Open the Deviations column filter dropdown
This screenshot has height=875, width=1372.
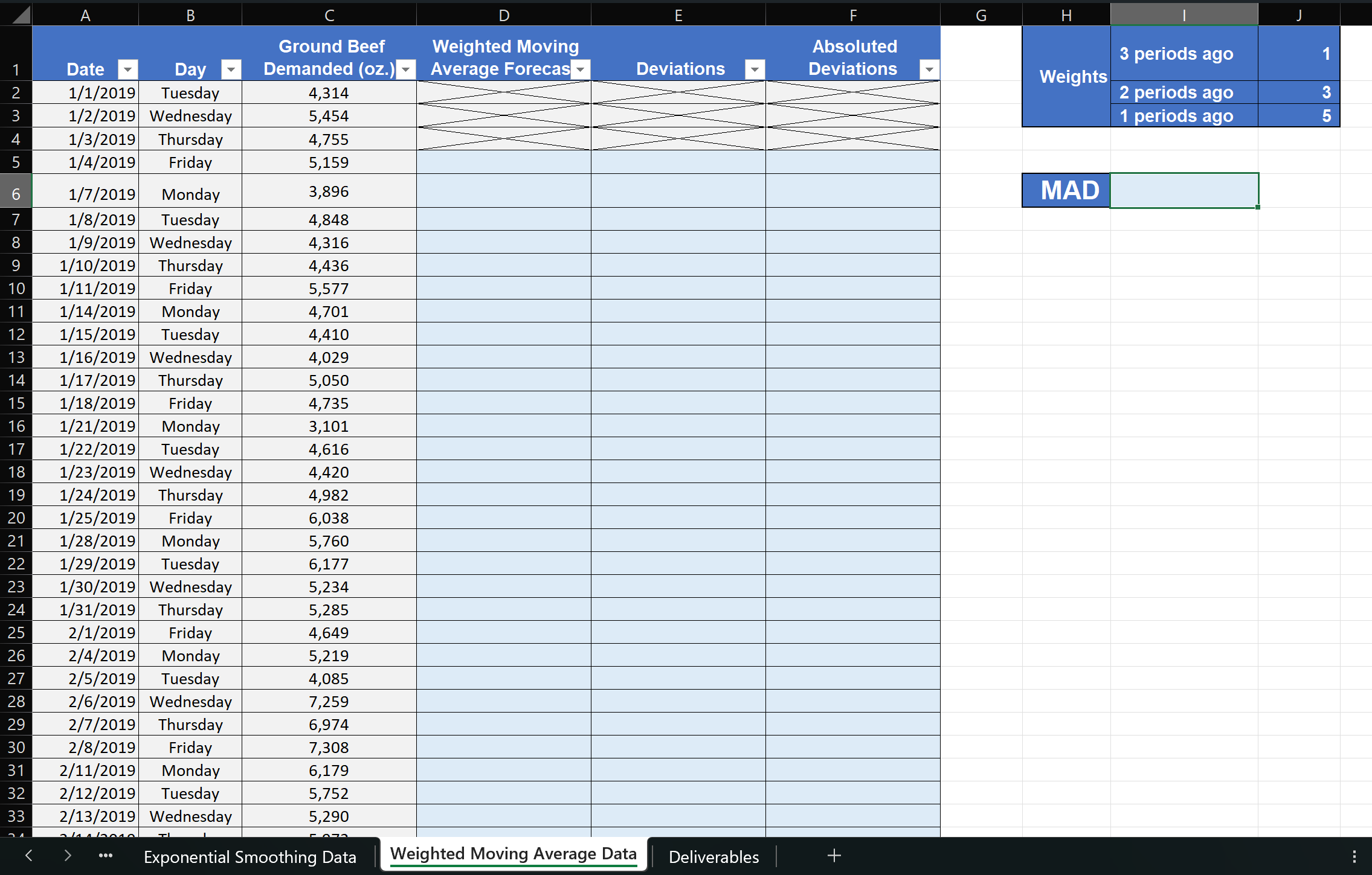click(755, 69)
